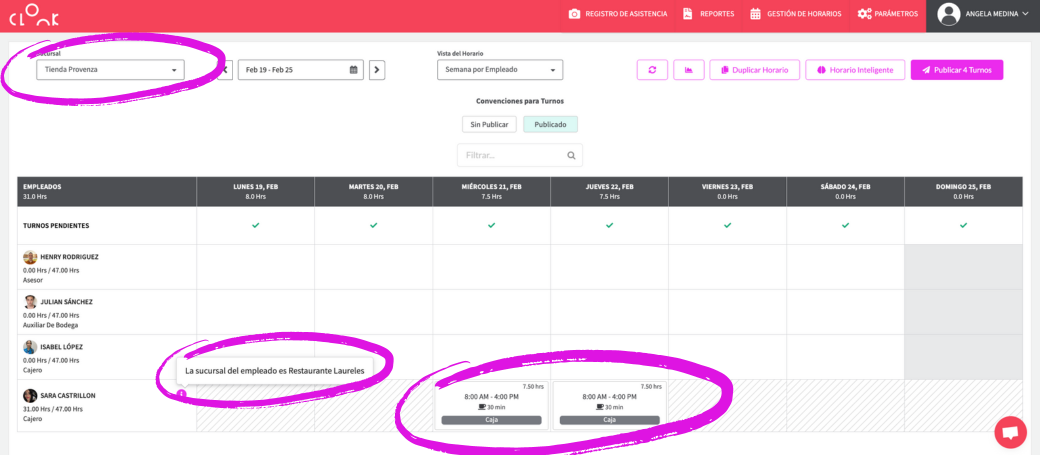Image resolution: width=1040 pixels, height=455 pixels.
Task: Go to next week arrow
Action: point(377,70)
